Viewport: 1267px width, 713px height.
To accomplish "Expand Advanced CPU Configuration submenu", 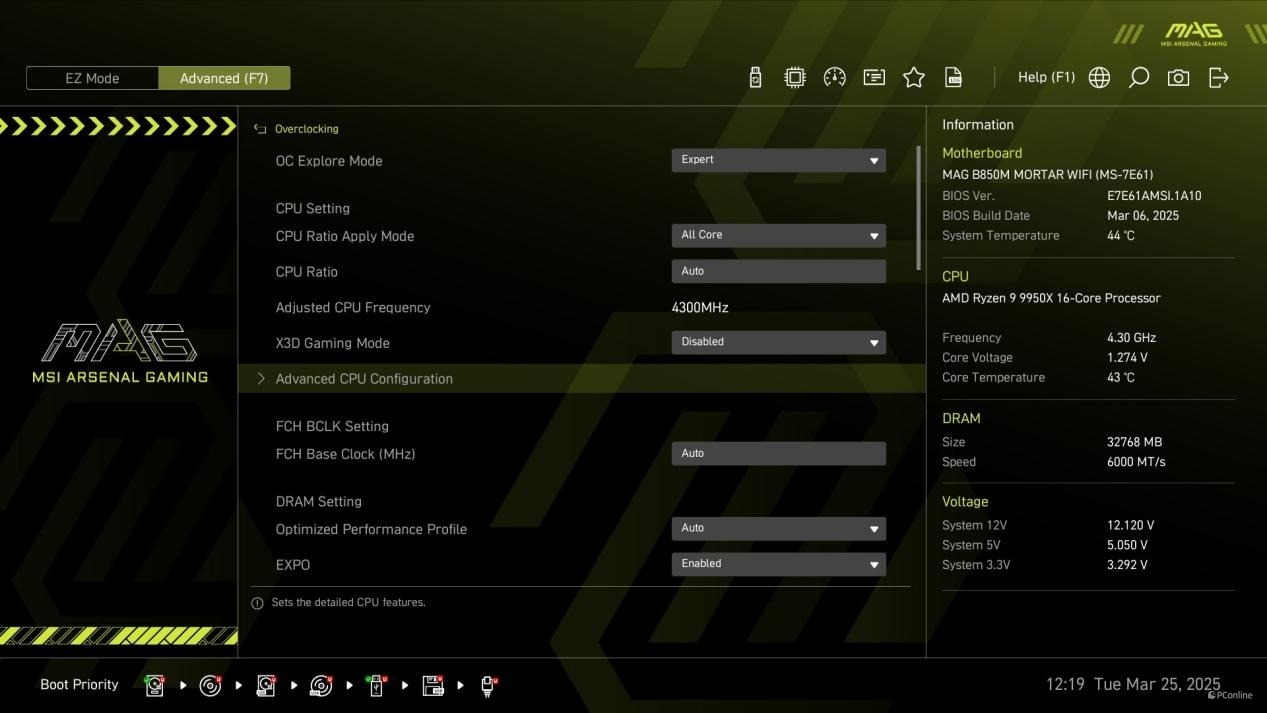I will coord(582,379).
